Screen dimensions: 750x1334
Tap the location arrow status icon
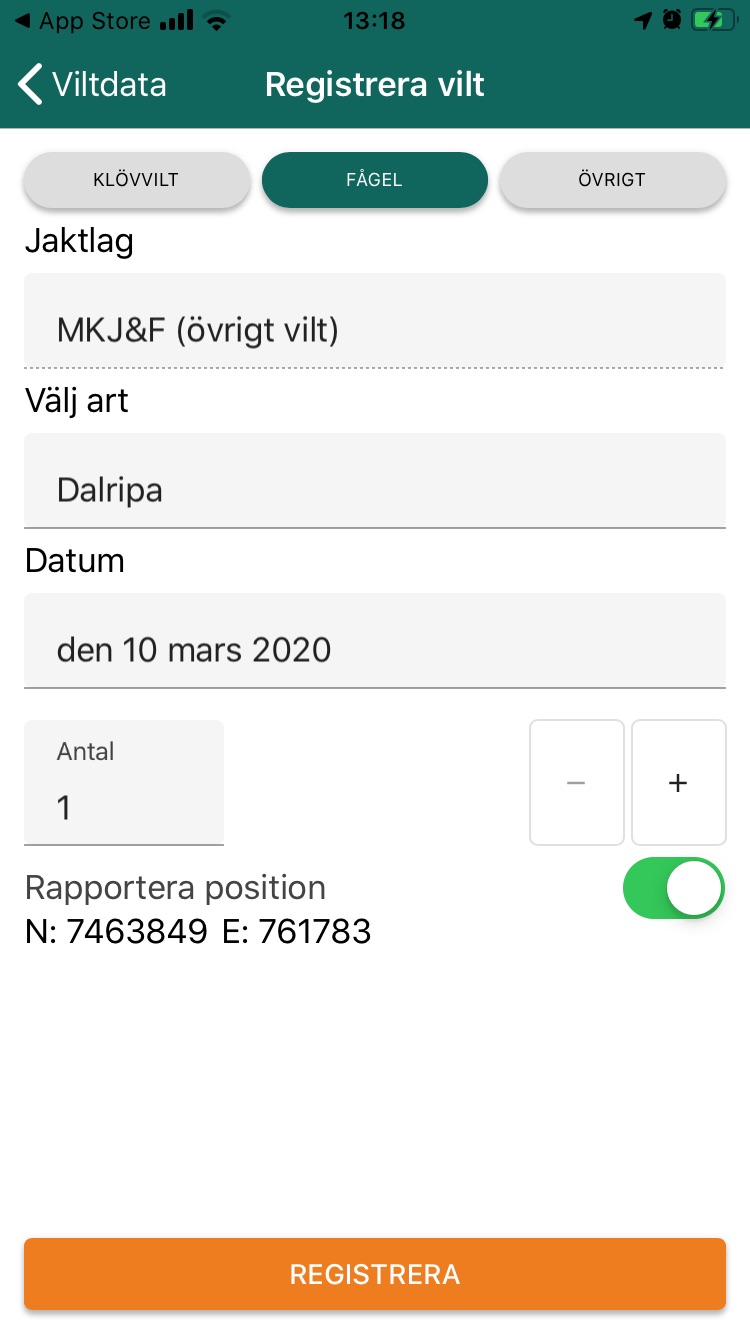point(643,20)
